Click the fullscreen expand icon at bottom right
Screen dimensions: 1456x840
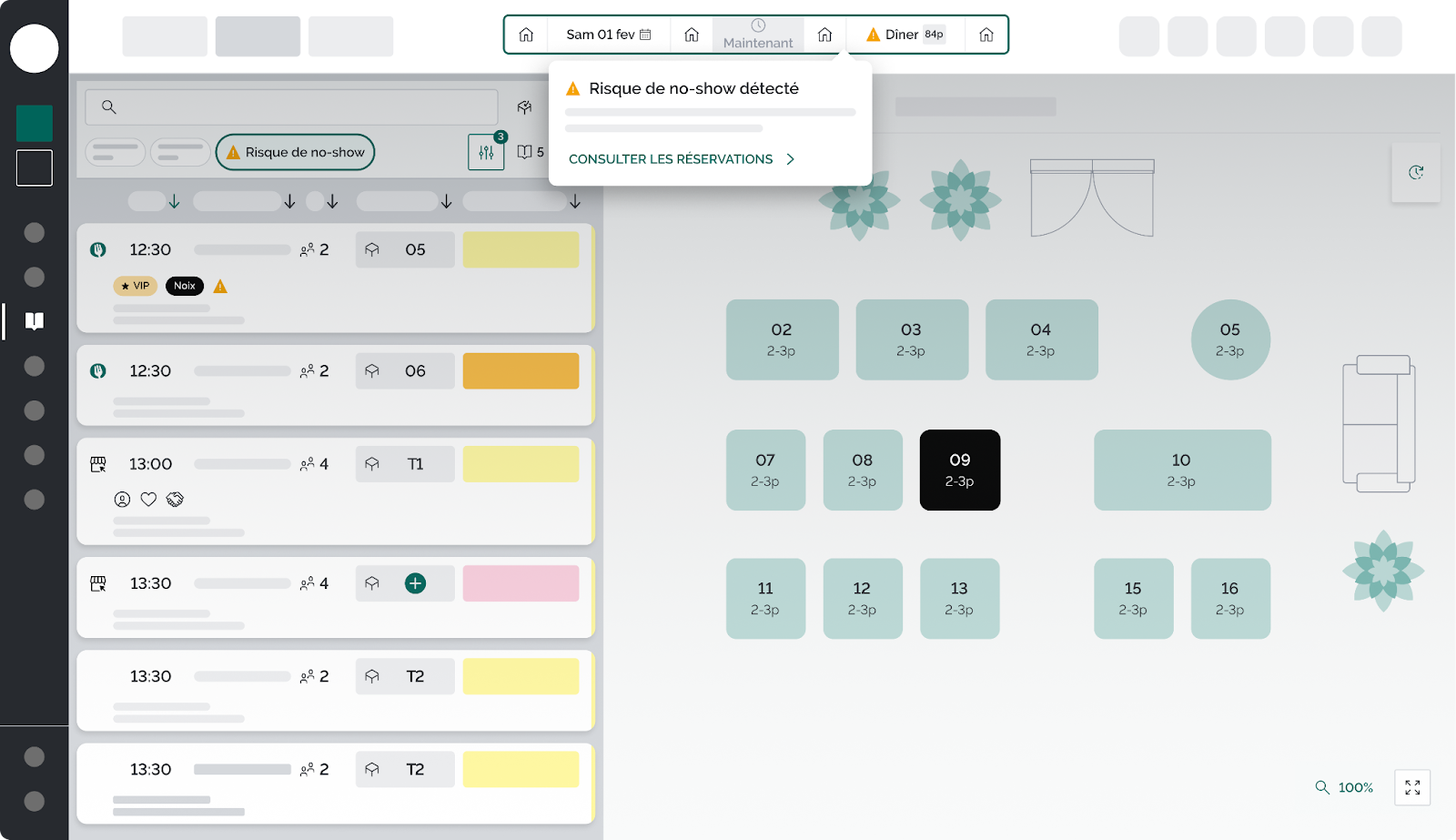point(1412,787)
